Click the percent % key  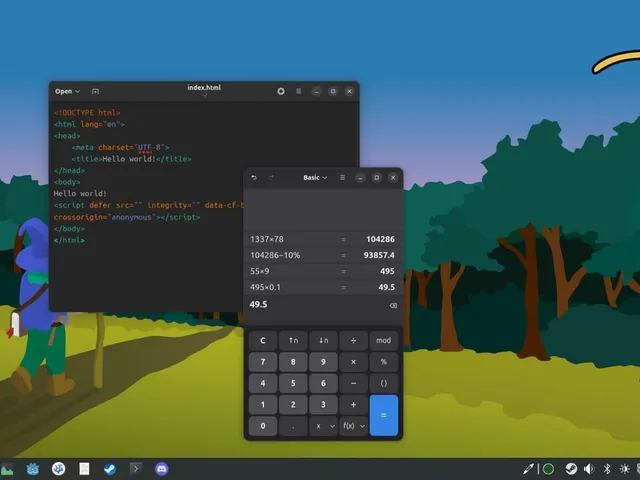384,362
